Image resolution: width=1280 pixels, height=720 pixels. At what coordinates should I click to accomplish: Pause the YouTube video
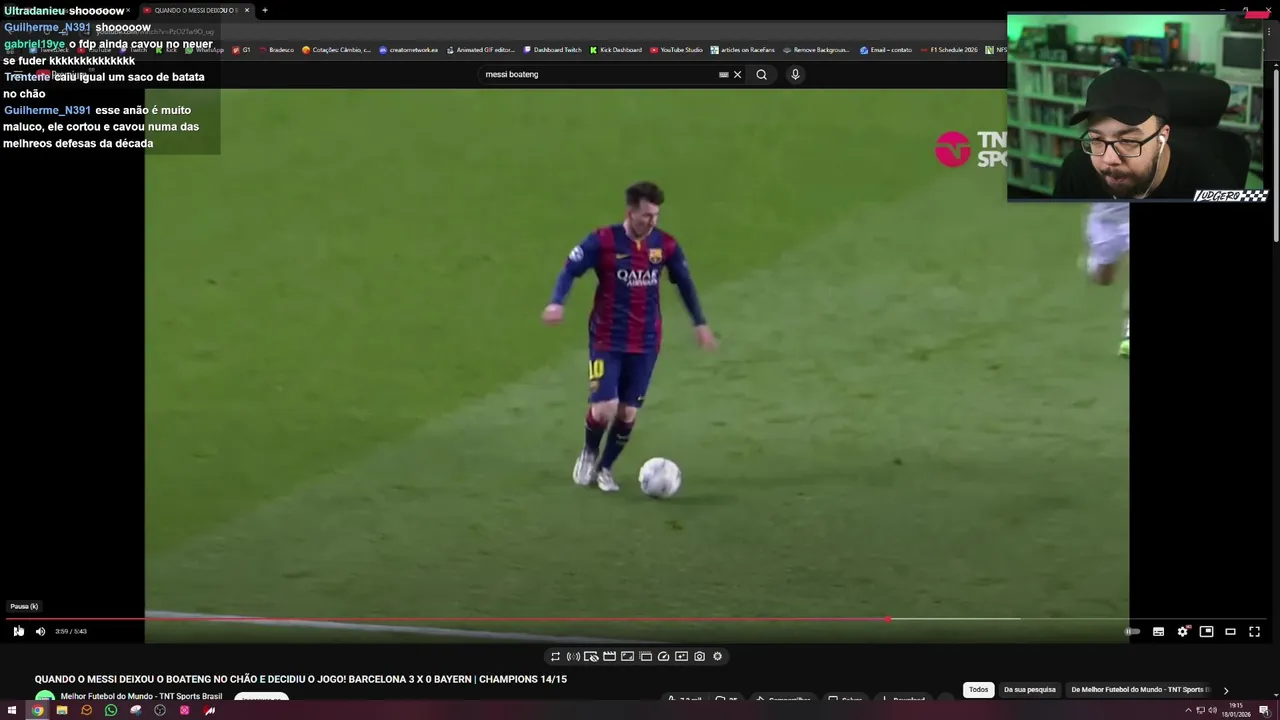click(18, 631)
